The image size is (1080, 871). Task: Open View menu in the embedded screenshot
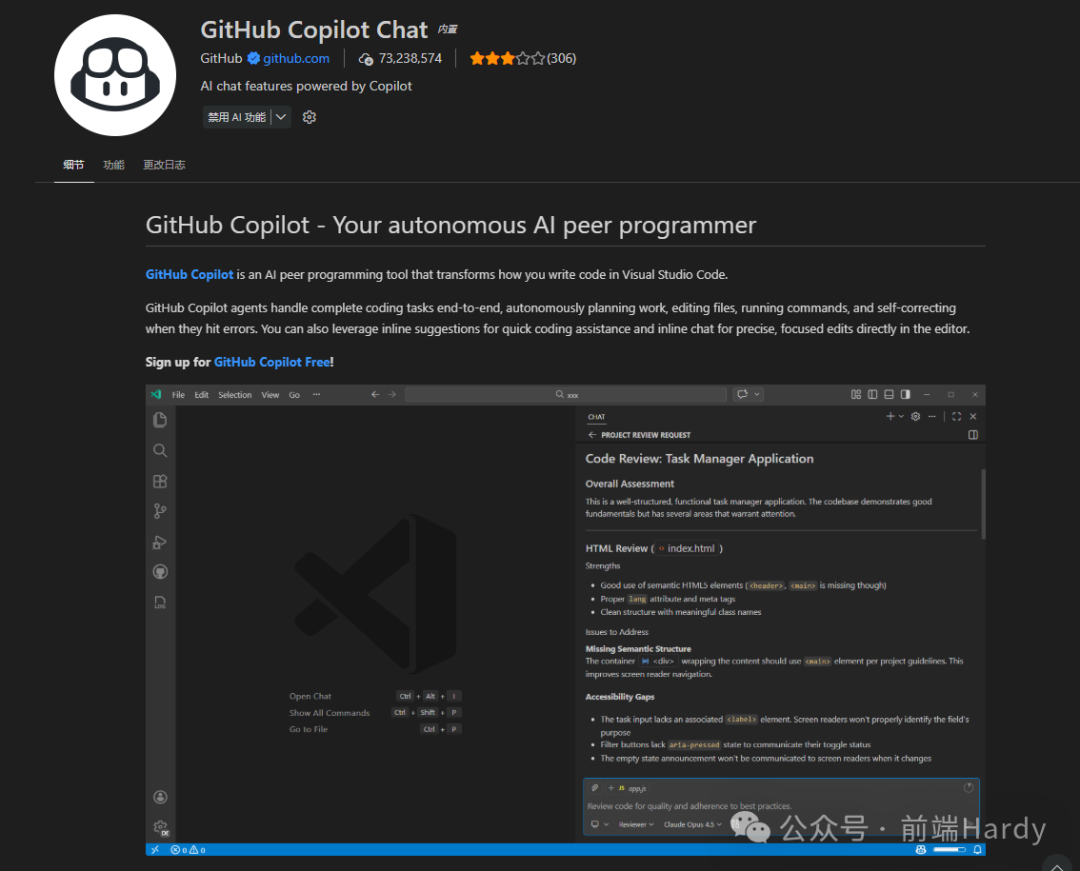point(270,395)
